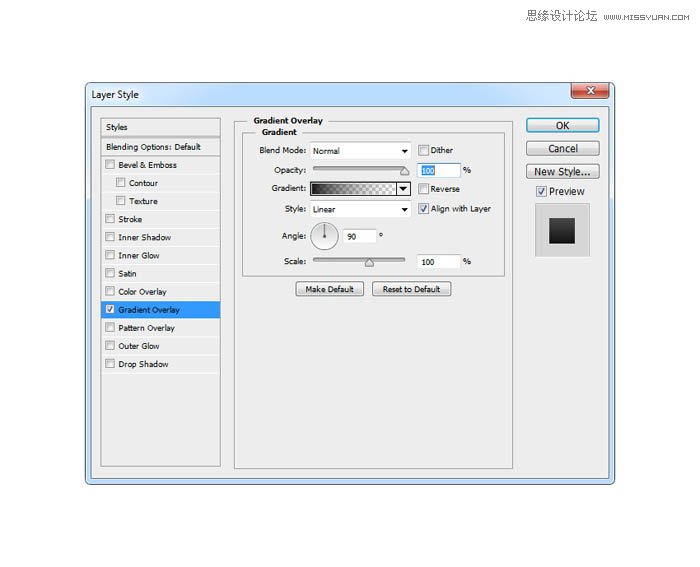
Task: Close the Layer Style dialog
Action: (x=590, y=93)
